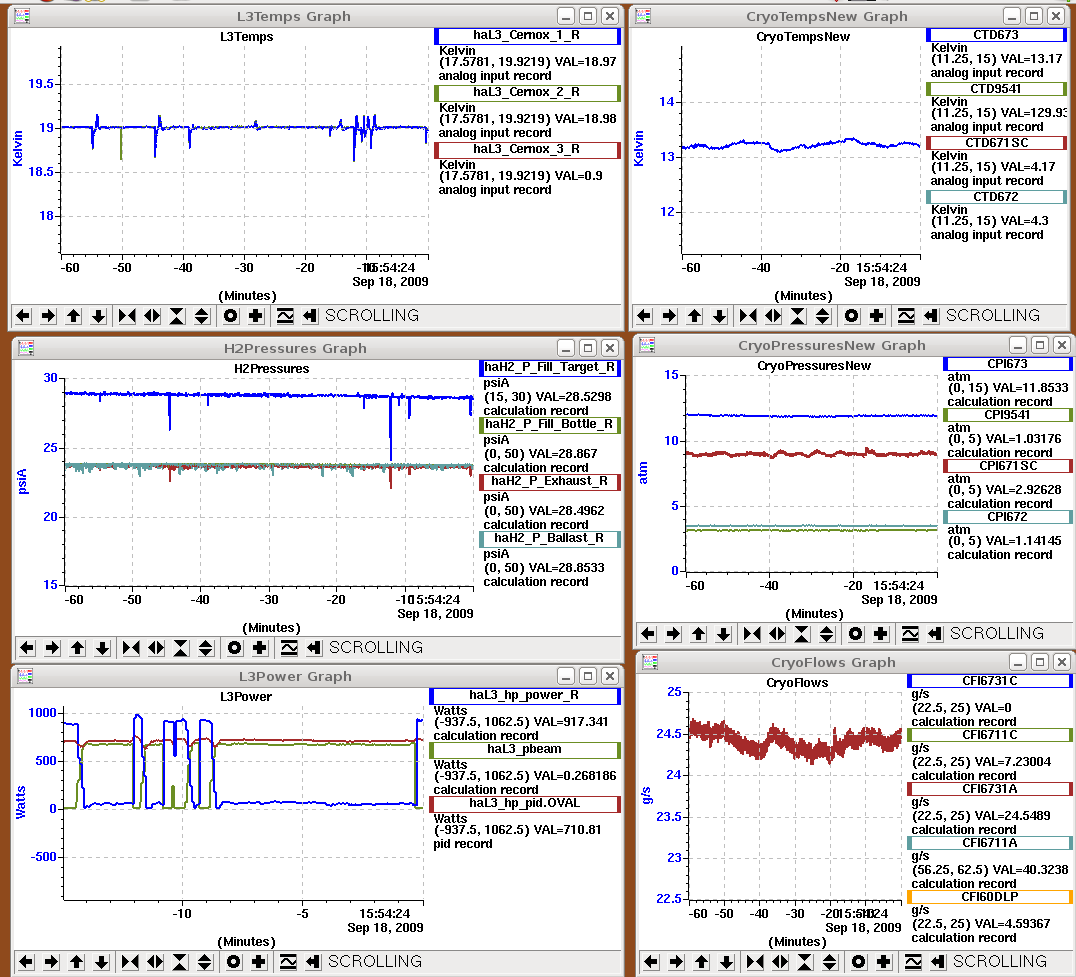Select CPI673 curve legend

tap(1007, 364)
